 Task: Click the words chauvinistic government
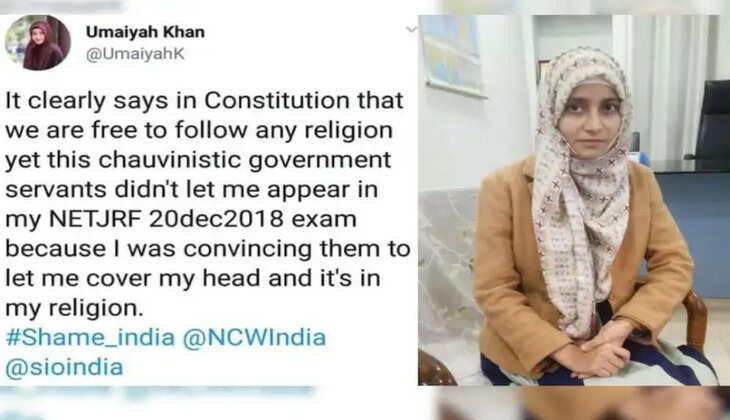[245, 160]
